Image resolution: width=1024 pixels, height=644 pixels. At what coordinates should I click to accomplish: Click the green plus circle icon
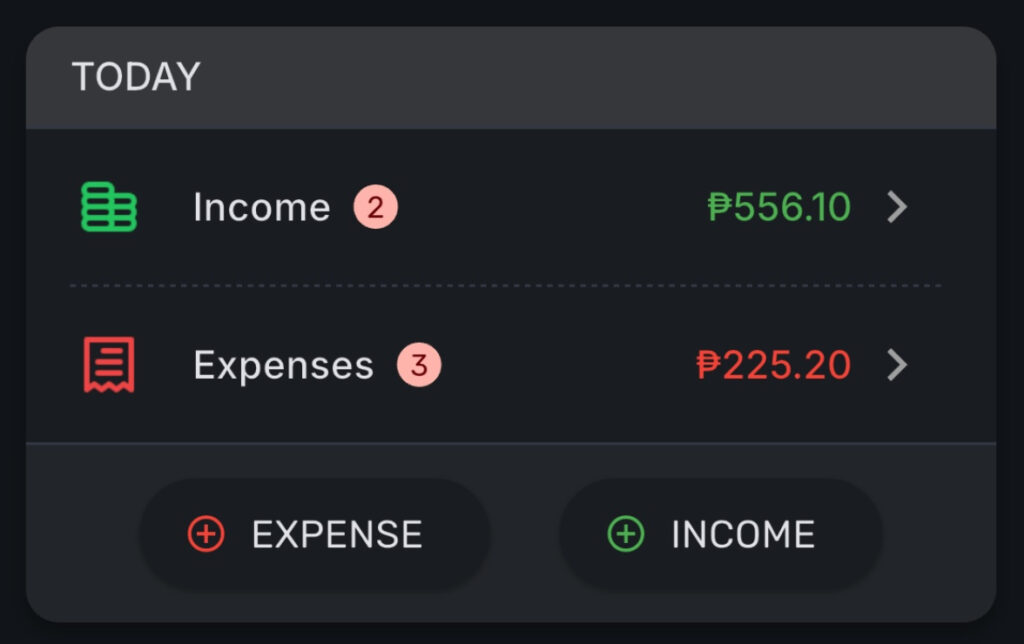click(626, 534)
